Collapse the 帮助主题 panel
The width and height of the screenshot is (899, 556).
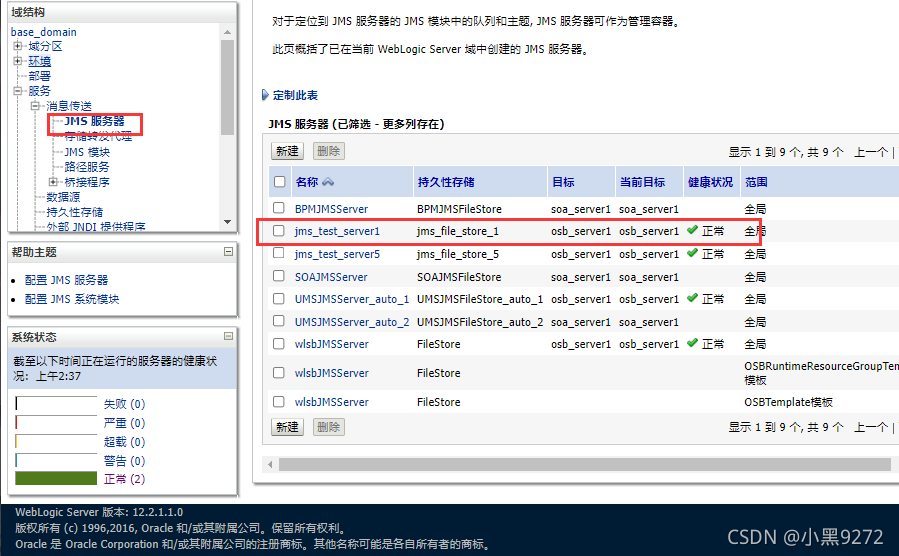point(228,252)
